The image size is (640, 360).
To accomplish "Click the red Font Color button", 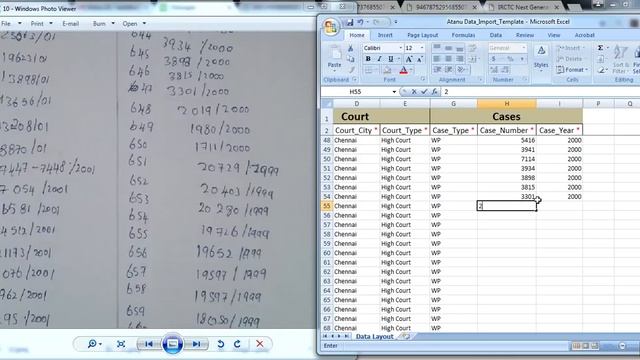I will (x=403, y=71).
